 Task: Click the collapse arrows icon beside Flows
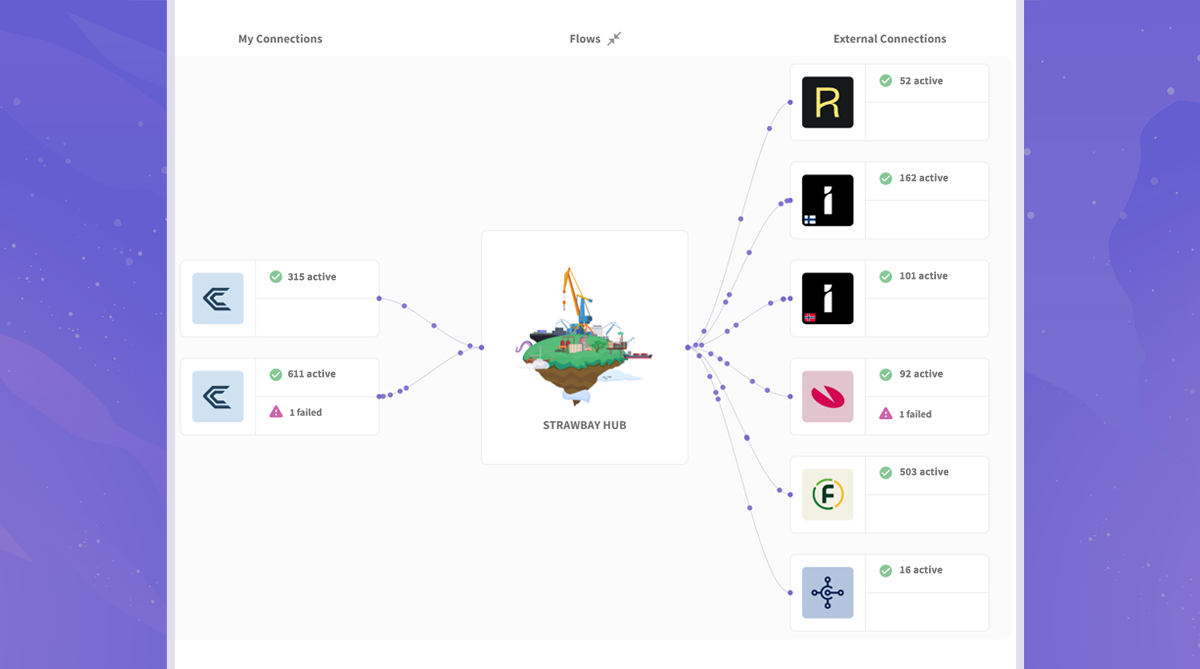(614, 39)
